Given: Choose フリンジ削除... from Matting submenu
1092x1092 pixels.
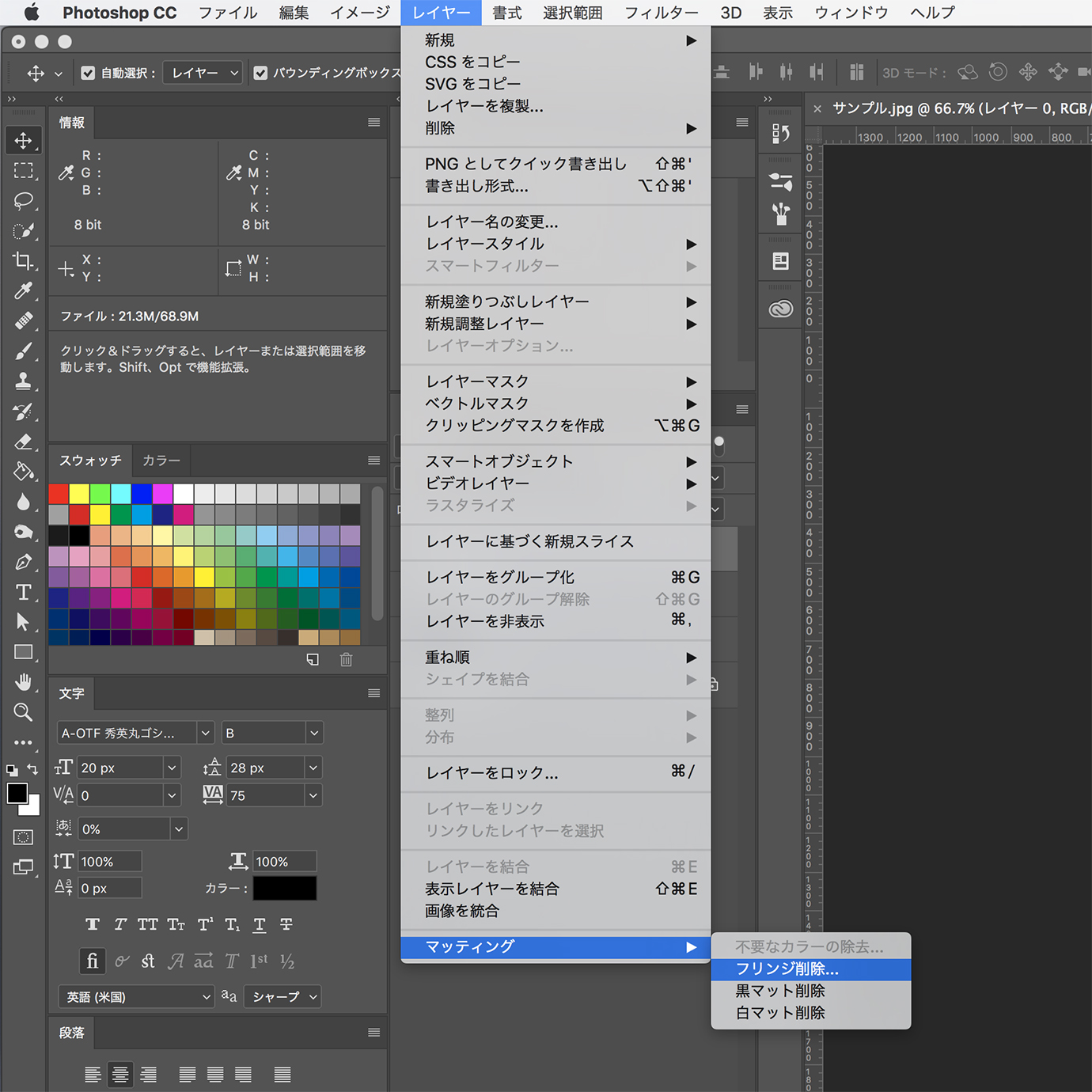Looking at the screenshot, I should pos(811,969).
